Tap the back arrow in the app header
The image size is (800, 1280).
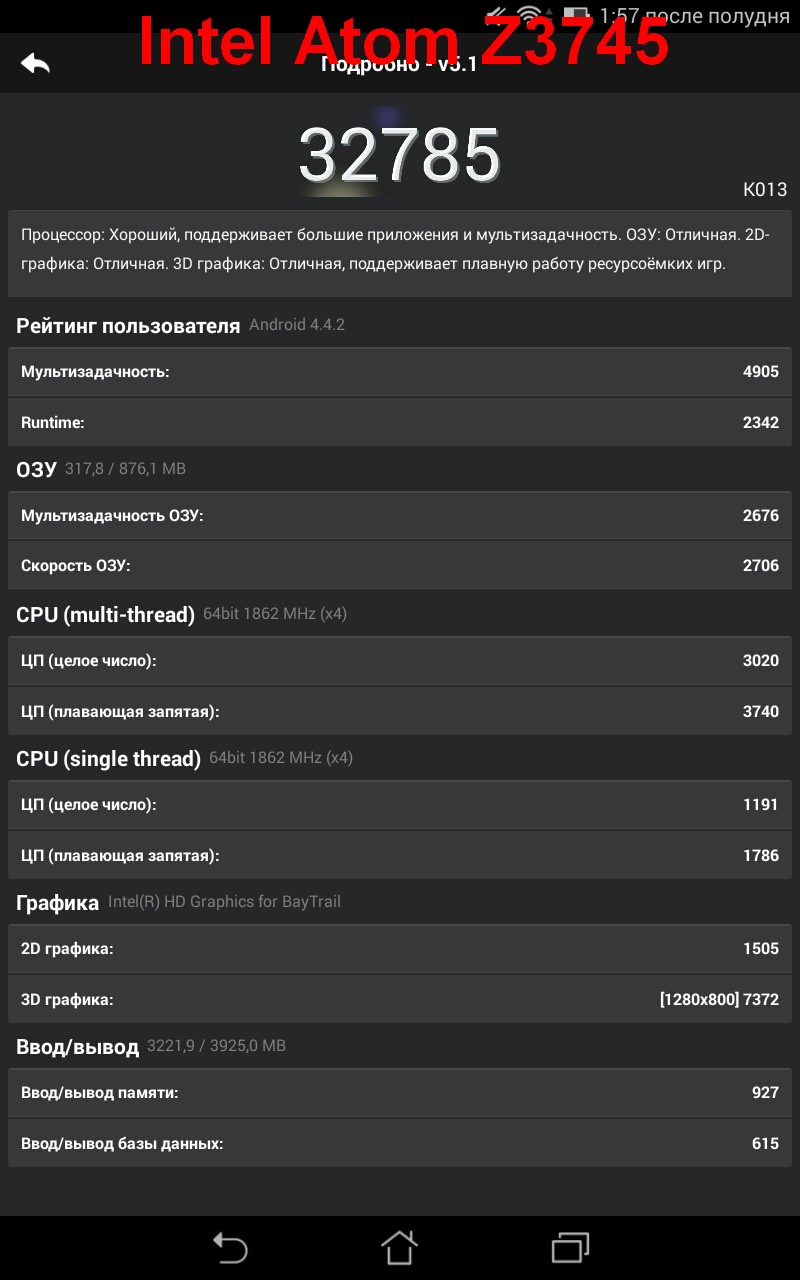(x=35, y=63)
